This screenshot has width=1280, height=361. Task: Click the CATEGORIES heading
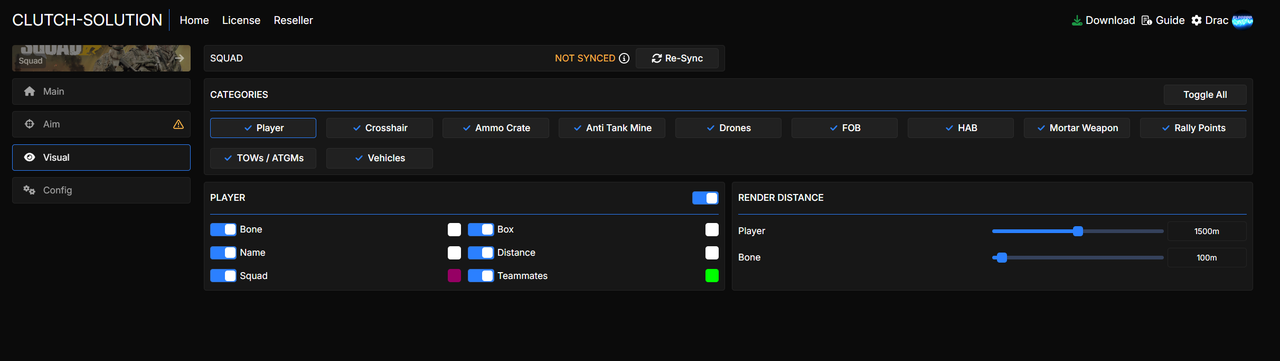click(239, 95)
